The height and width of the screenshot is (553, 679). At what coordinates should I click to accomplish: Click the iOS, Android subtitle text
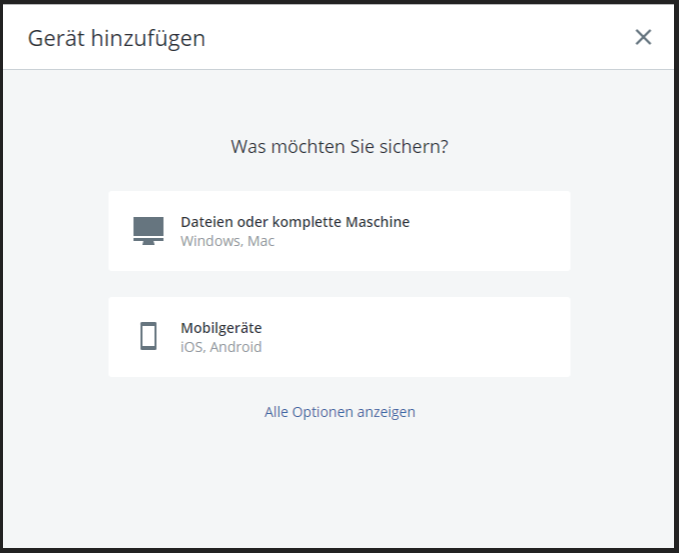coord(221,347)
